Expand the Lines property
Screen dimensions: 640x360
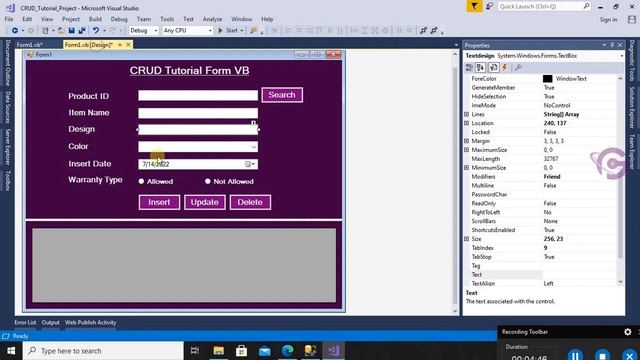(467, 114)
